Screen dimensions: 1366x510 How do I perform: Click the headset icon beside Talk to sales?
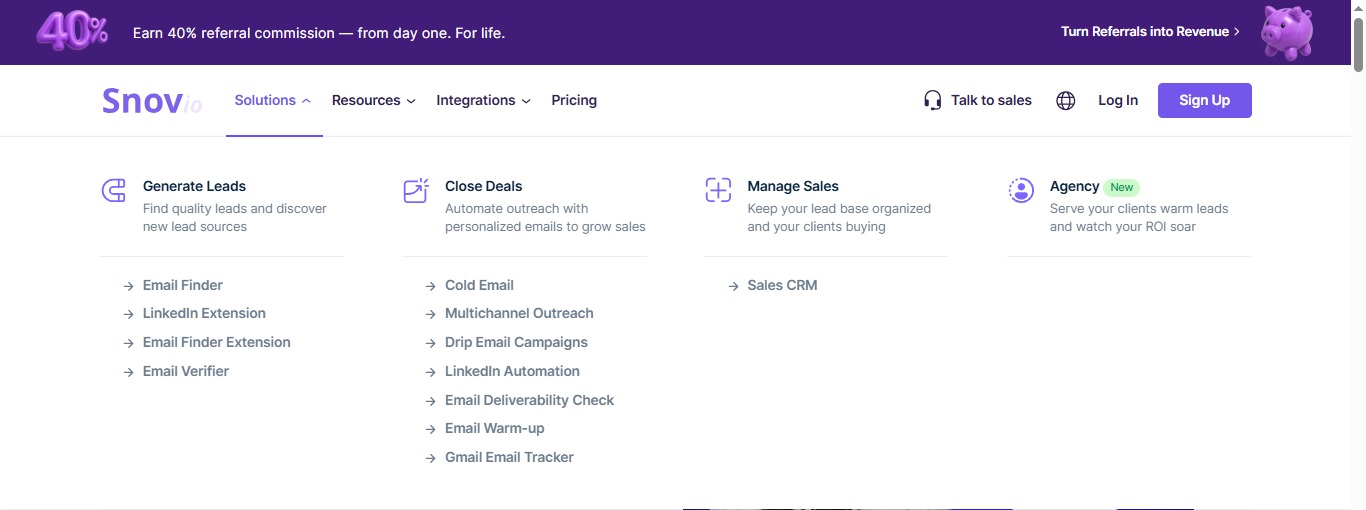click(933, 100)
